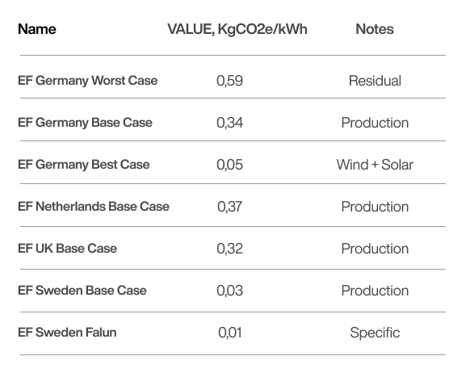Click the Residual note cell

tap(375, 81)
